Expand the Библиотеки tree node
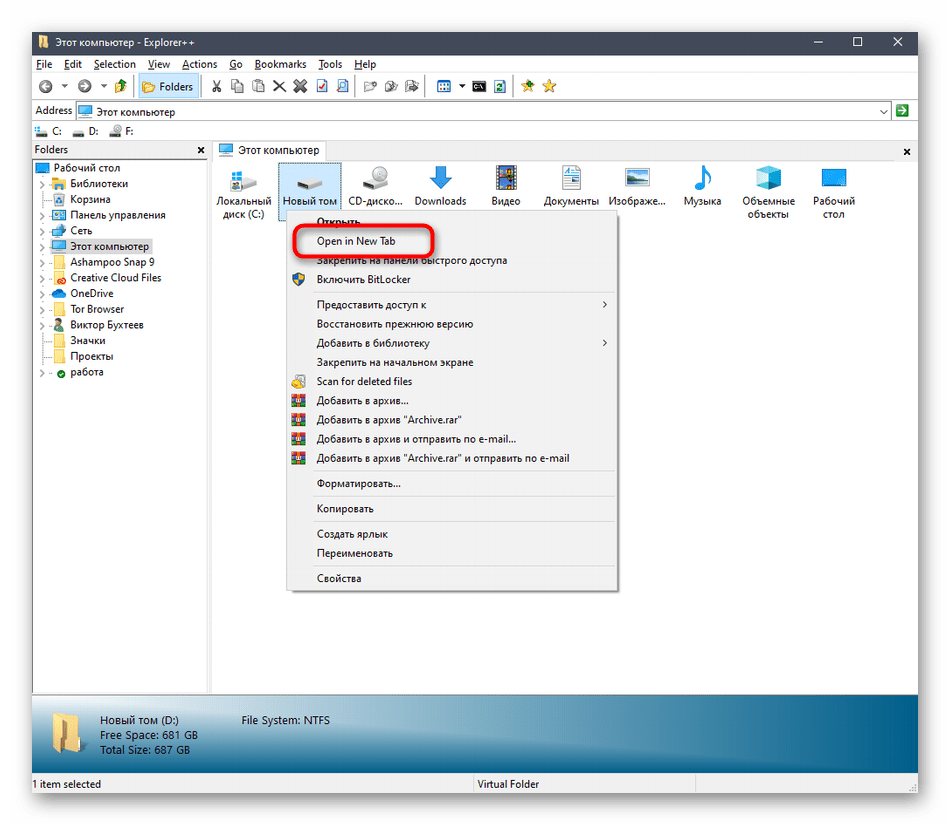950x825 pixels. [42, 184]
